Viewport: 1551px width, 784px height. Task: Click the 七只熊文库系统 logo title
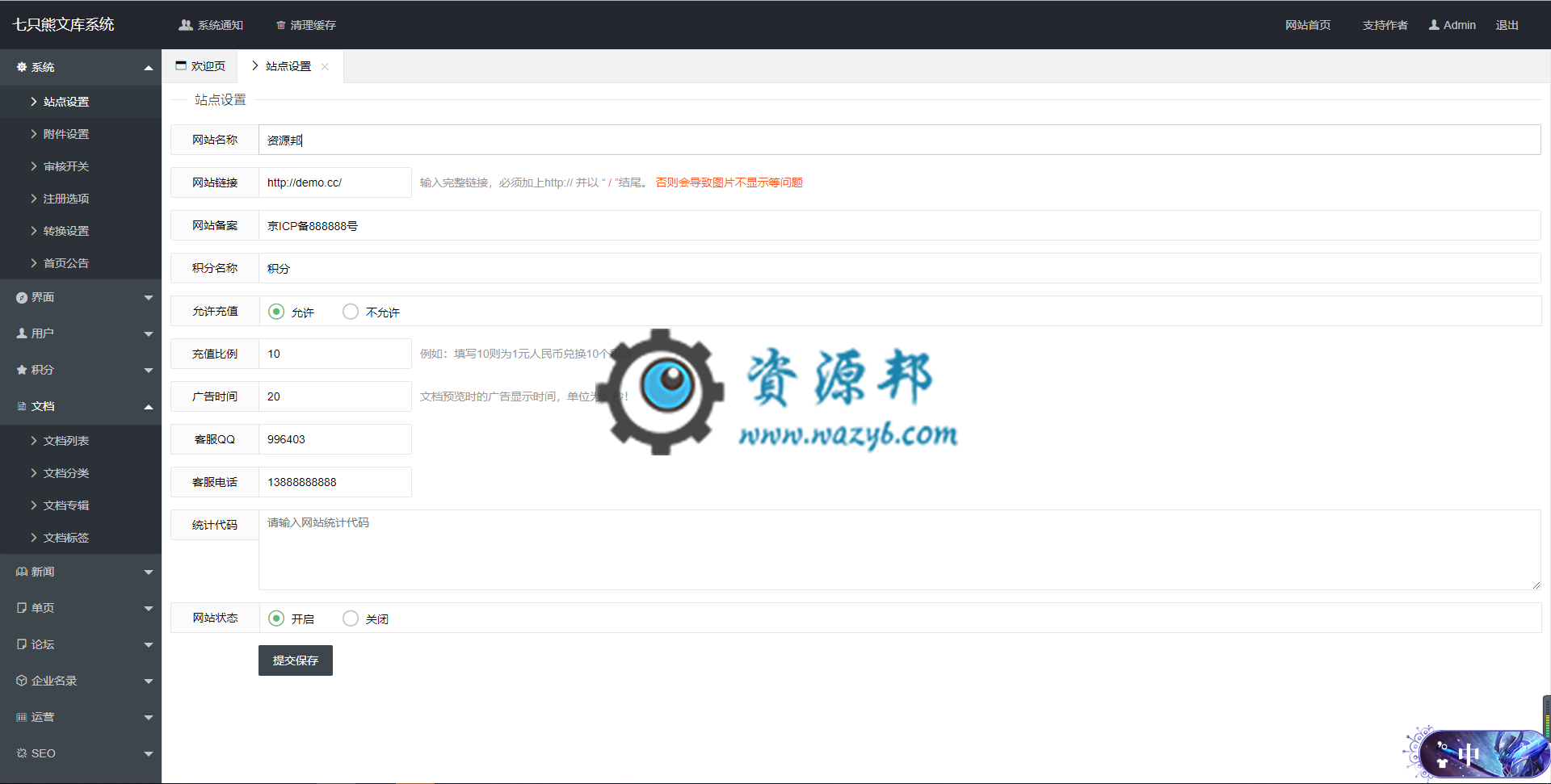click(63, 24)
